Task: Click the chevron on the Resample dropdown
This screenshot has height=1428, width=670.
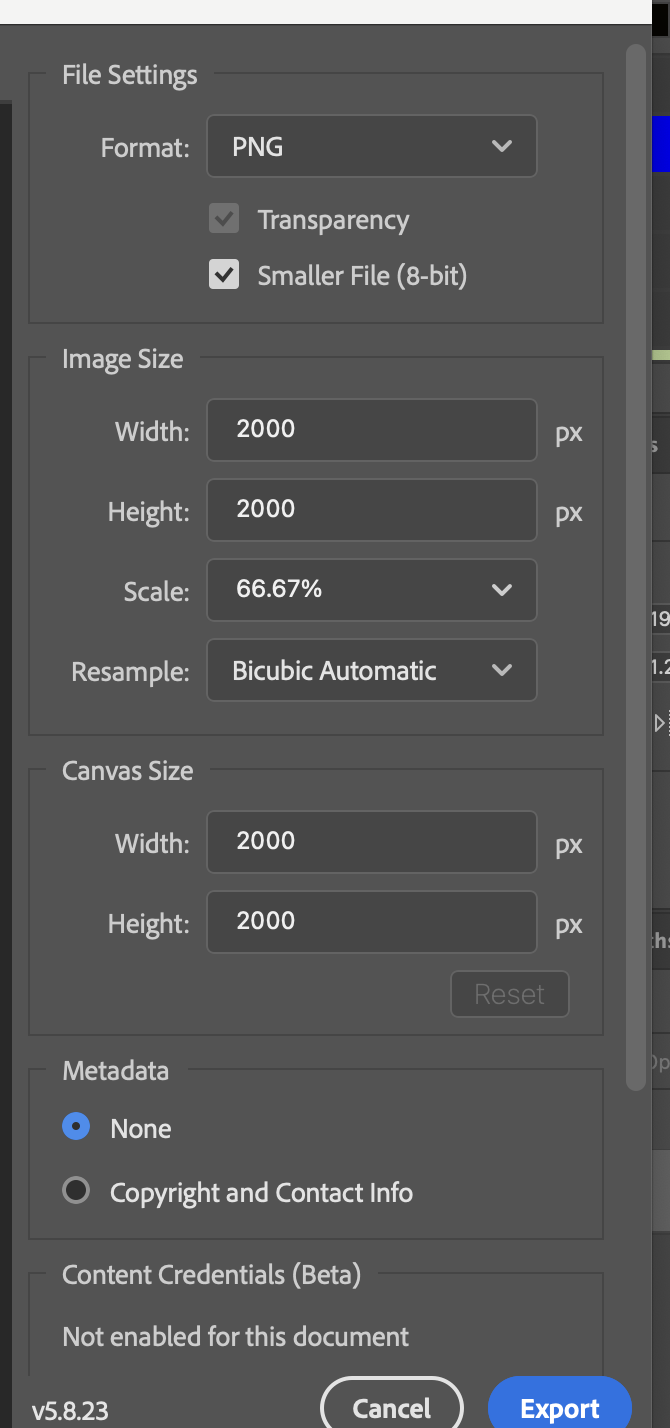Action: coord(503,670)
